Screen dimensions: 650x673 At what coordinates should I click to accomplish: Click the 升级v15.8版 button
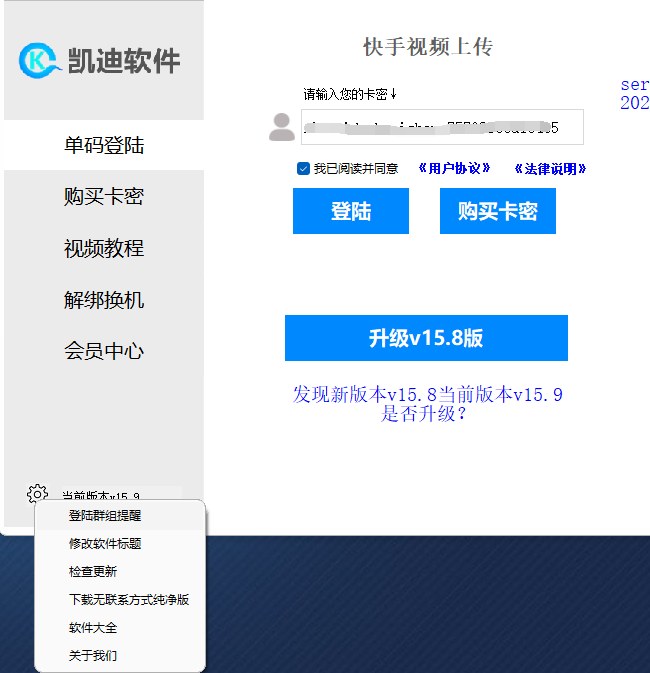(x=426, y=338)
